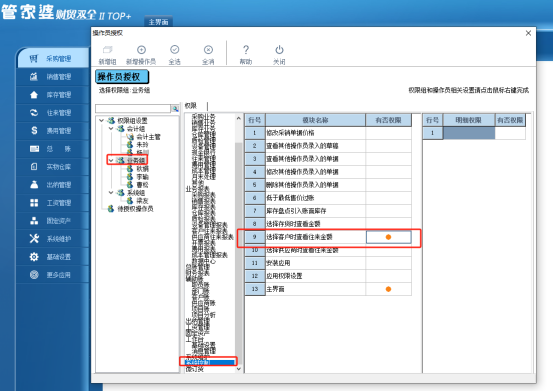Select 会计主管 in the tree

(148, 137)
